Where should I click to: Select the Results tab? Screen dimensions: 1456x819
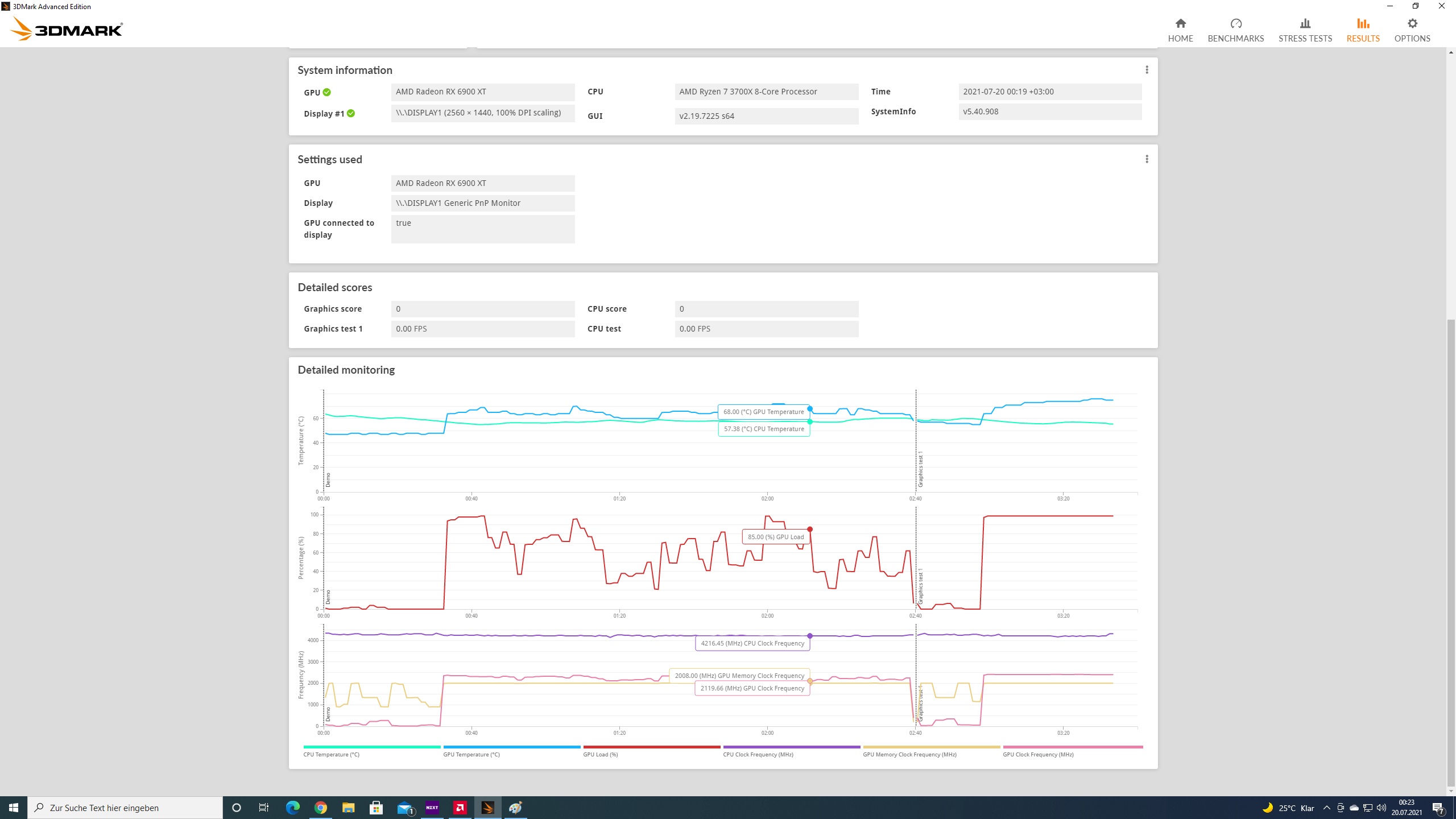click(1363, 30)
